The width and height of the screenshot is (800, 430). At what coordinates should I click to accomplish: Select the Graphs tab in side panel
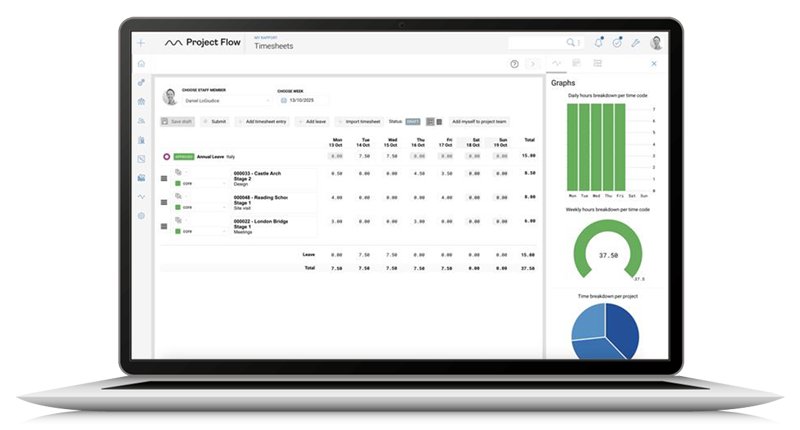(x=557, y=63)
